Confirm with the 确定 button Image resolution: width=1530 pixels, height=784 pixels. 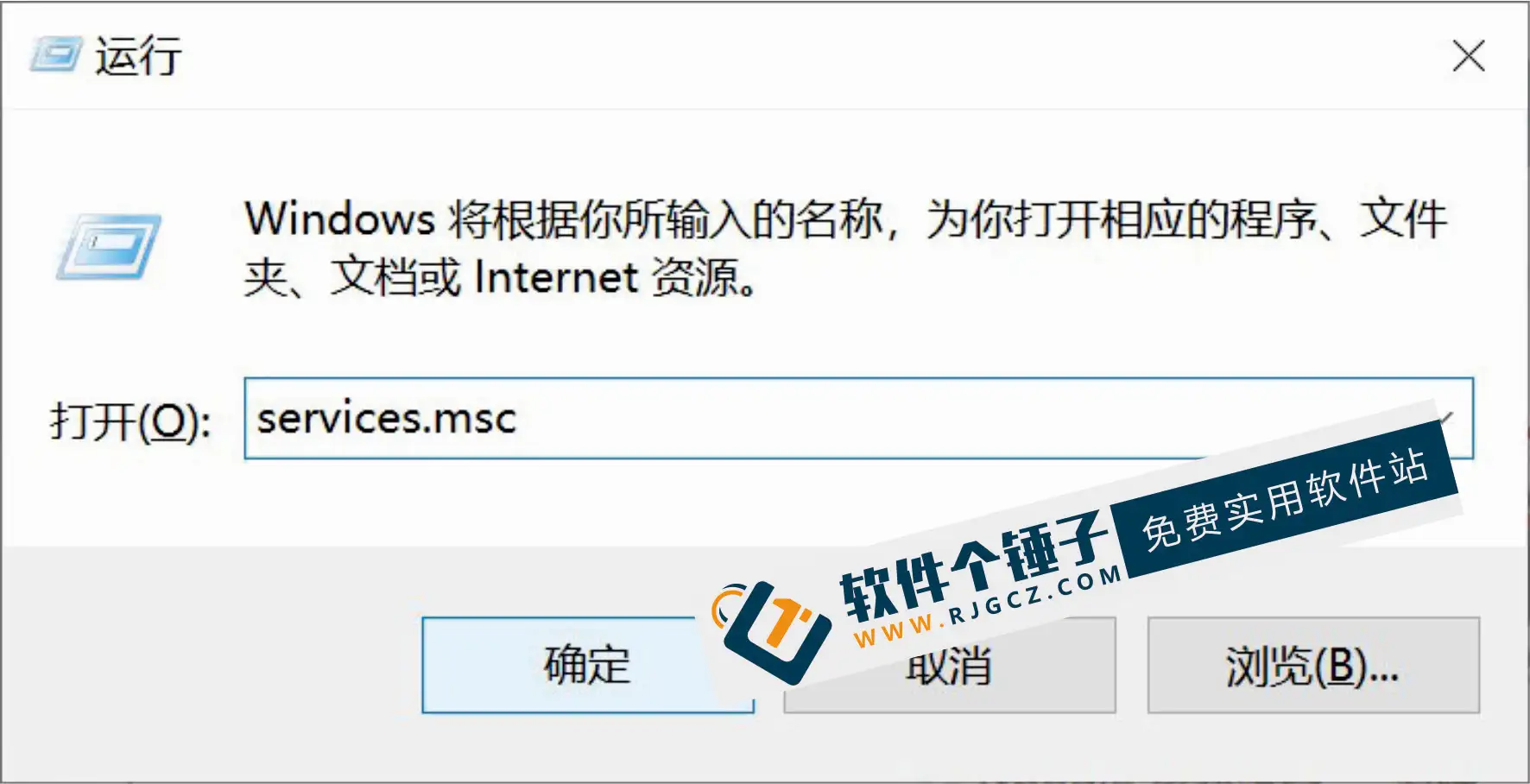click(588, 665)
